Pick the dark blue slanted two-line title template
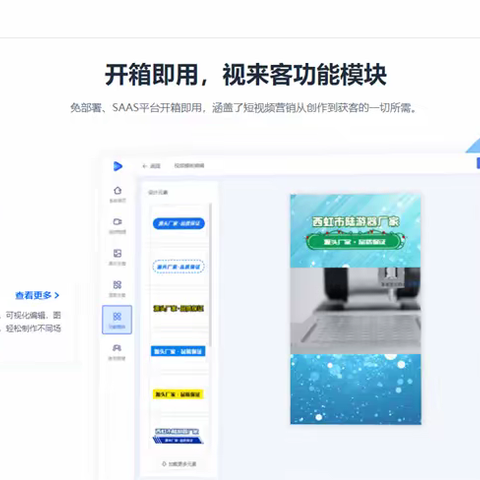480x480 pixels. click(178, 436)
